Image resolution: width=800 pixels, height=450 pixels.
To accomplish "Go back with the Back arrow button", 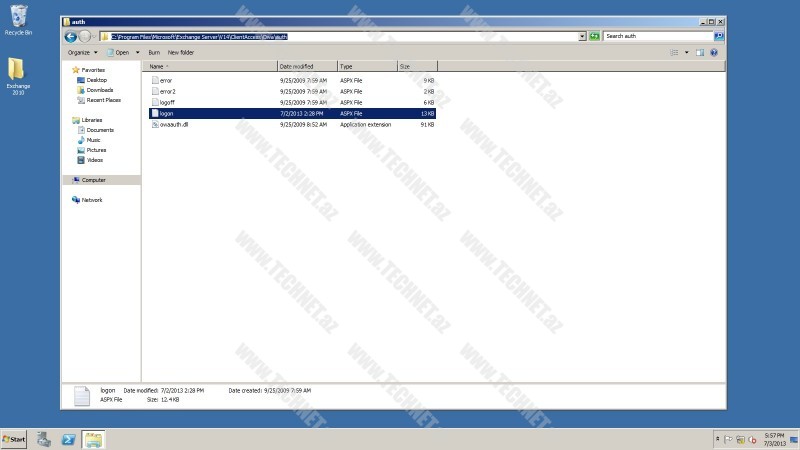I will point(71,36).
